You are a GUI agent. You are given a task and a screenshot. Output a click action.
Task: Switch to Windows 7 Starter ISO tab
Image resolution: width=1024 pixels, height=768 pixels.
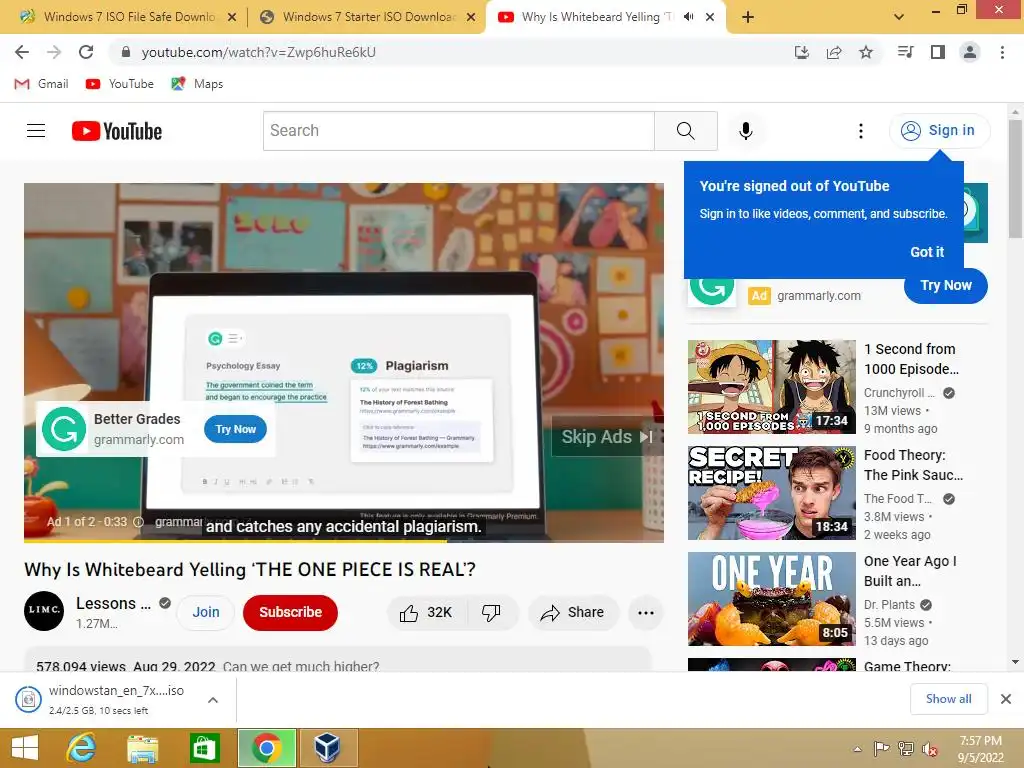point(368,17)
